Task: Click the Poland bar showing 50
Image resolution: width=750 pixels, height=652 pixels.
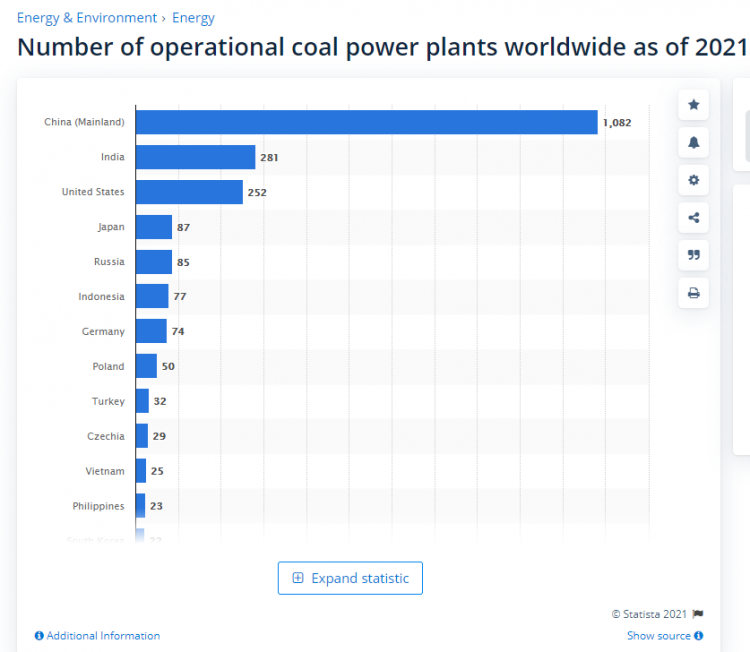Action: pyautogui.click(x=146, y=366)
